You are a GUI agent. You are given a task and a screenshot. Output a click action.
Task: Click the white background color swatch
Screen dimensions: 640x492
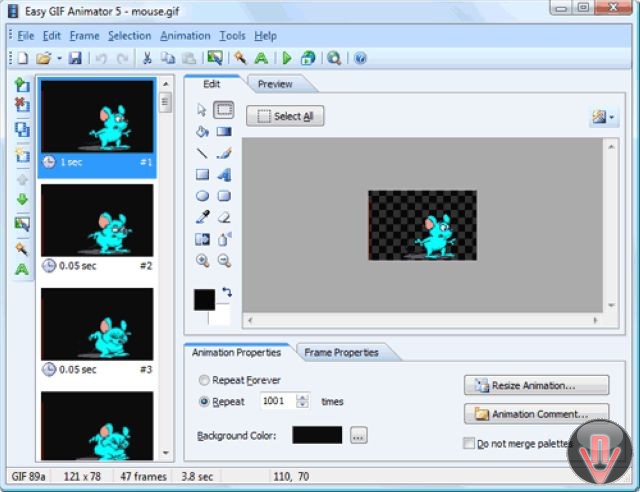click(x=220, y=316)
